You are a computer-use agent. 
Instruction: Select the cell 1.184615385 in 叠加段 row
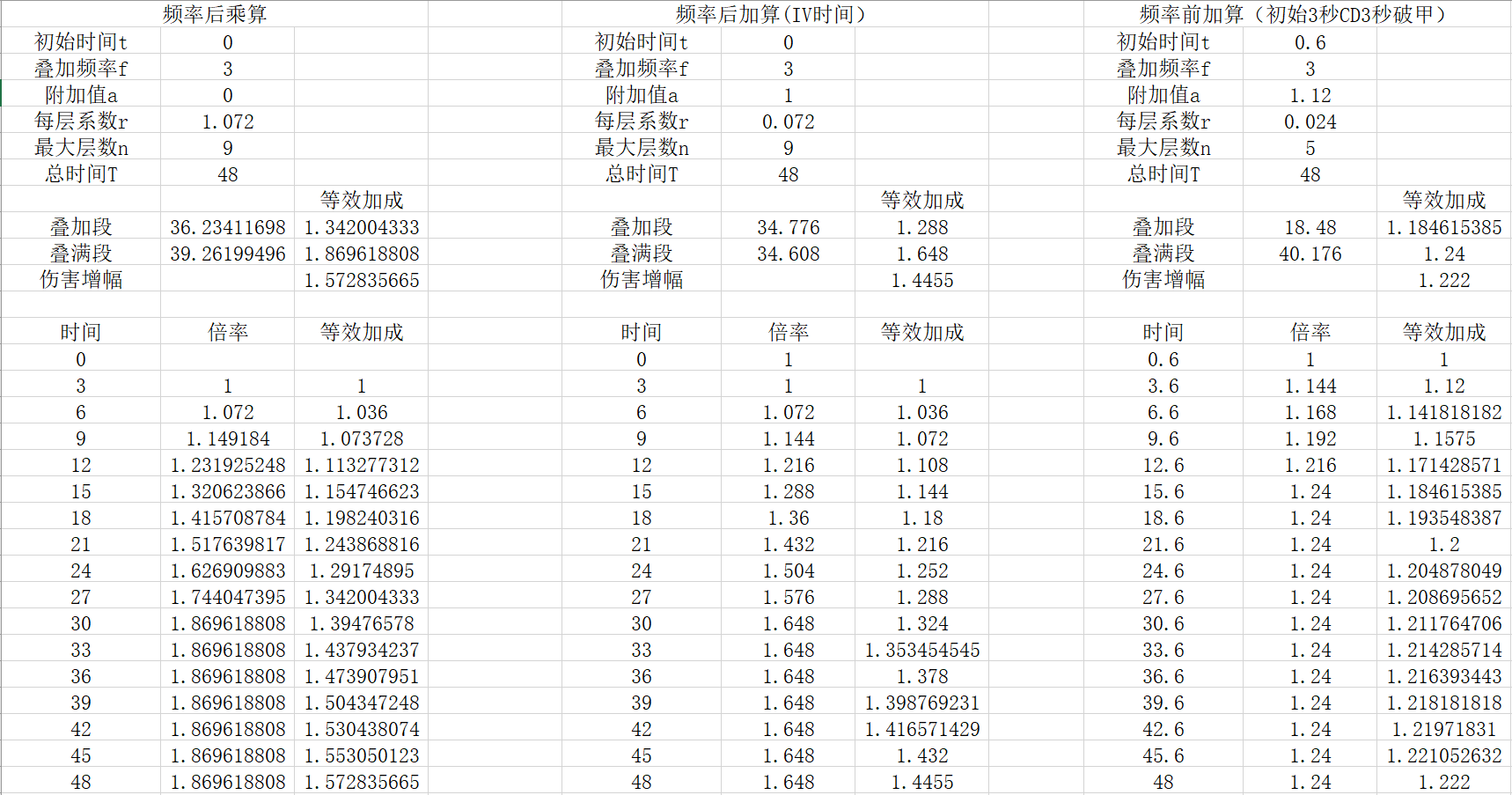tap(1444, 227)
